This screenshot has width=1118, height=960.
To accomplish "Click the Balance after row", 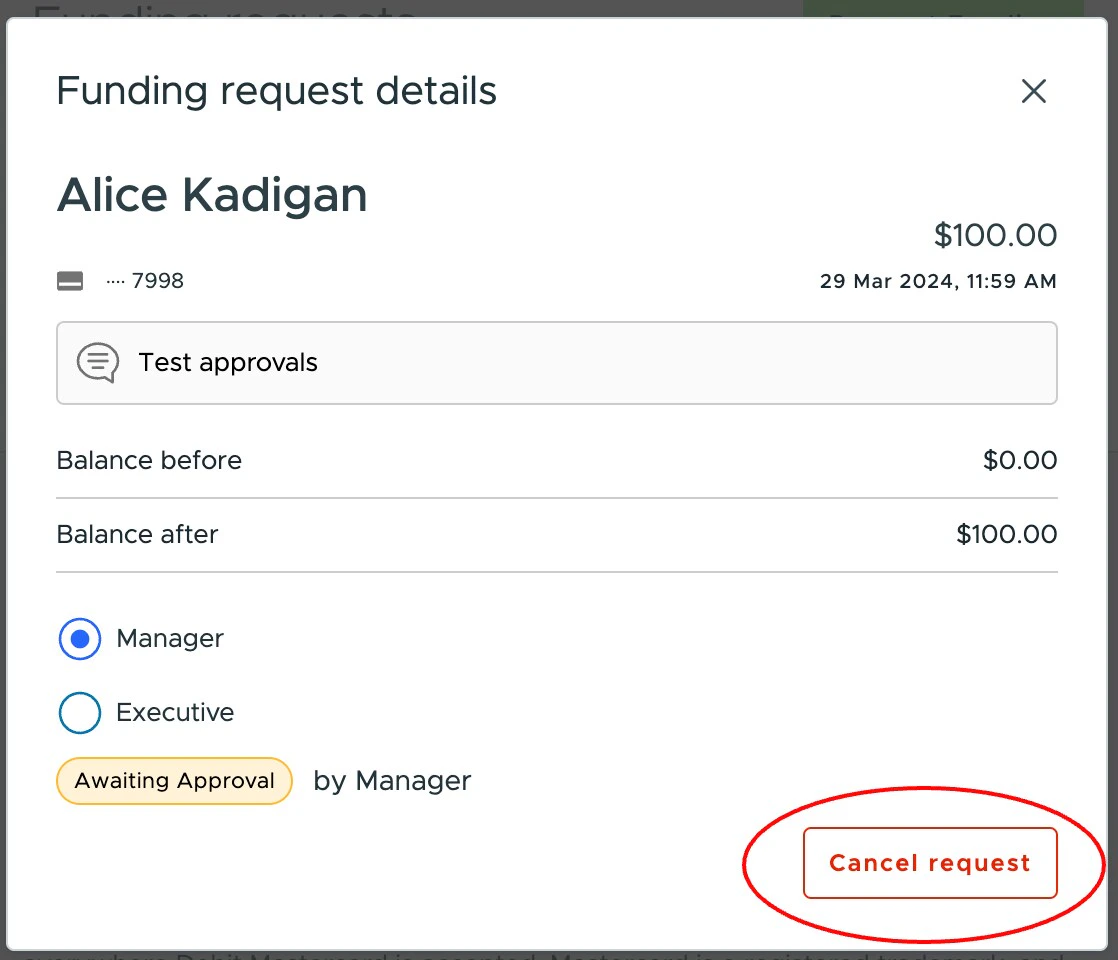I will (x=137, y=534).
